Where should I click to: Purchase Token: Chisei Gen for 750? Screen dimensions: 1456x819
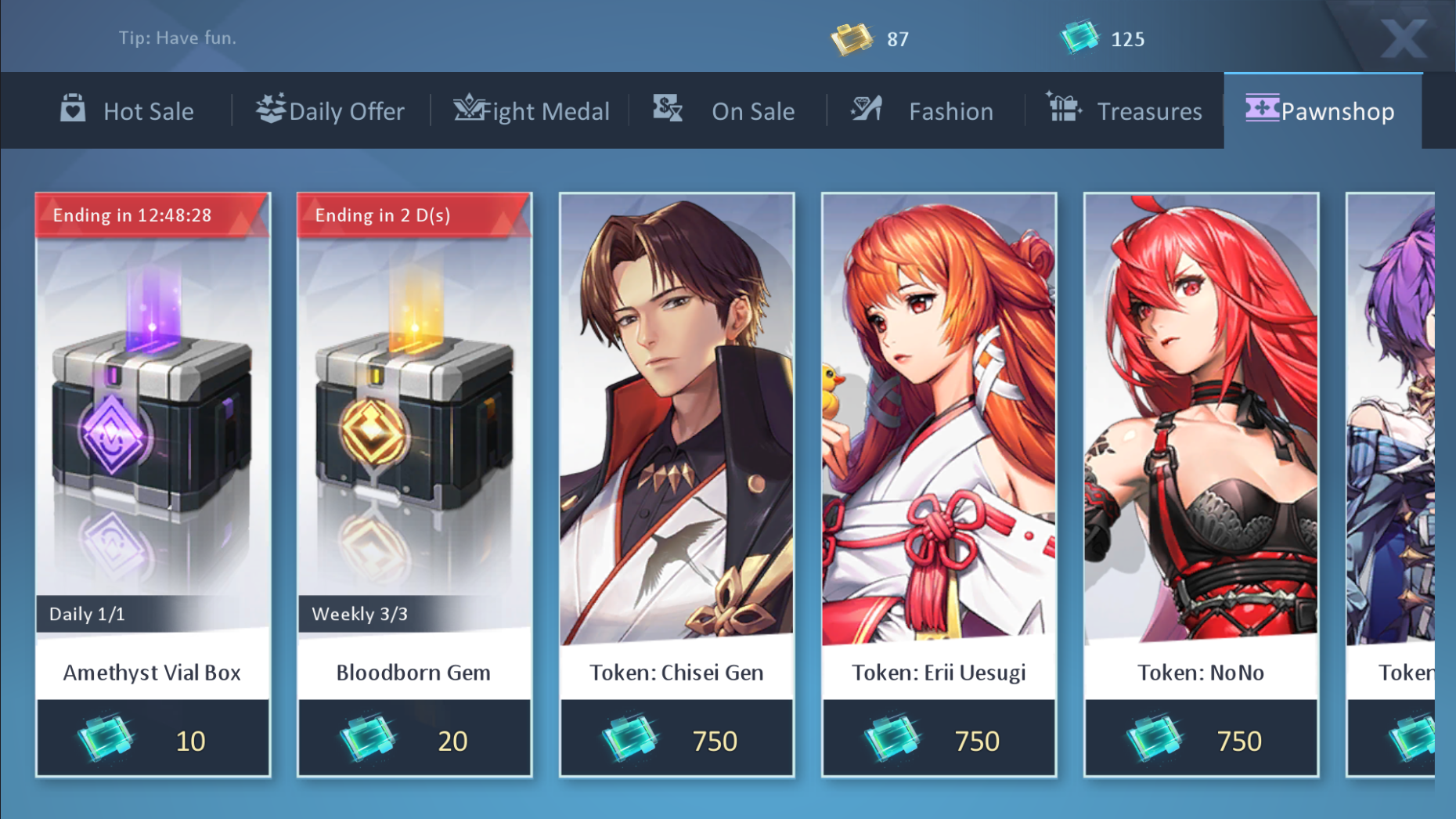pyautogui.click(x=677, y=738)
